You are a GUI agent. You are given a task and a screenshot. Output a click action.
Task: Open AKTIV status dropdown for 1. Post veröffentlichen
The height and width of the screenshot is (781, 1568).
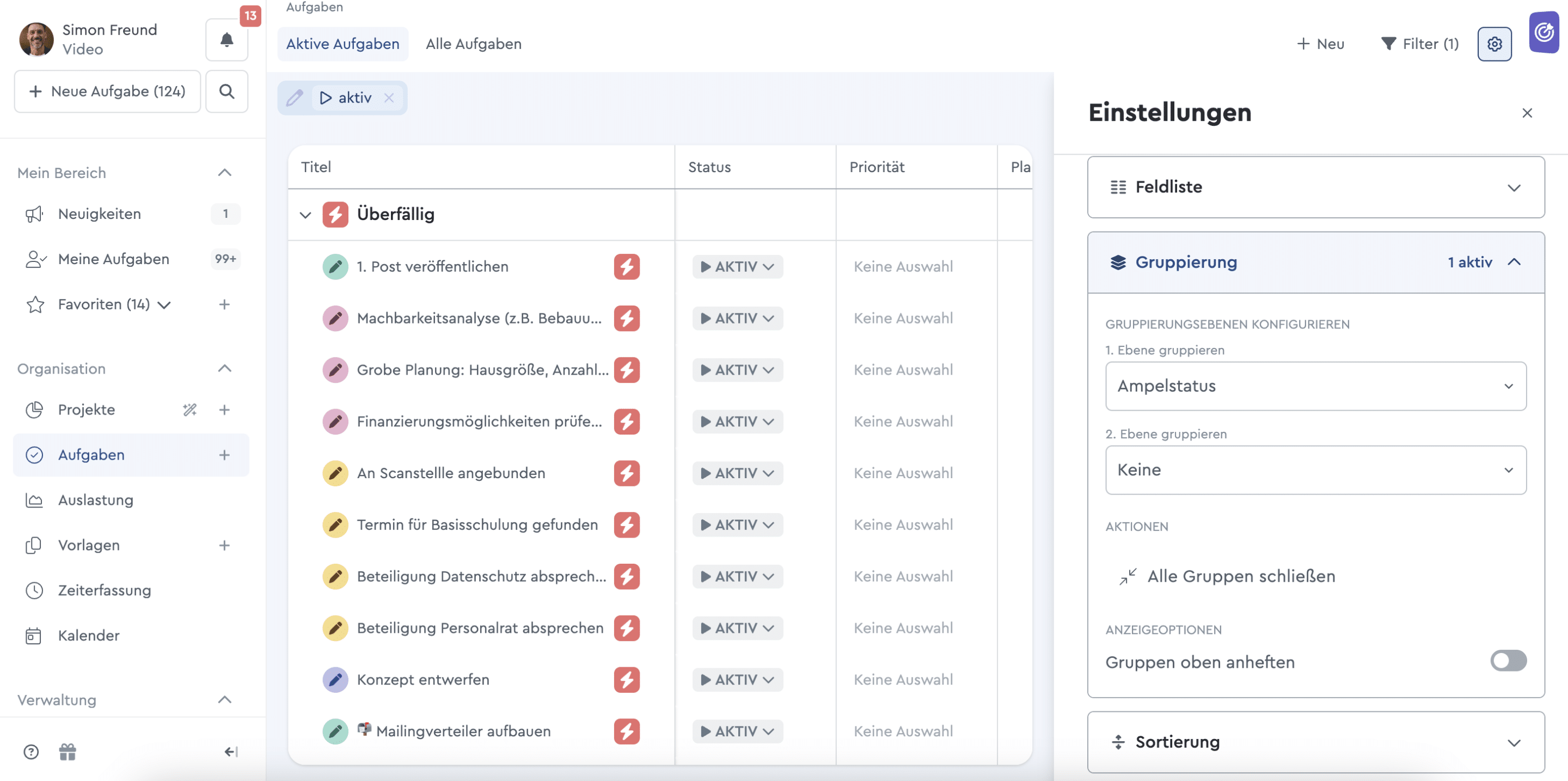coord(737,267)
